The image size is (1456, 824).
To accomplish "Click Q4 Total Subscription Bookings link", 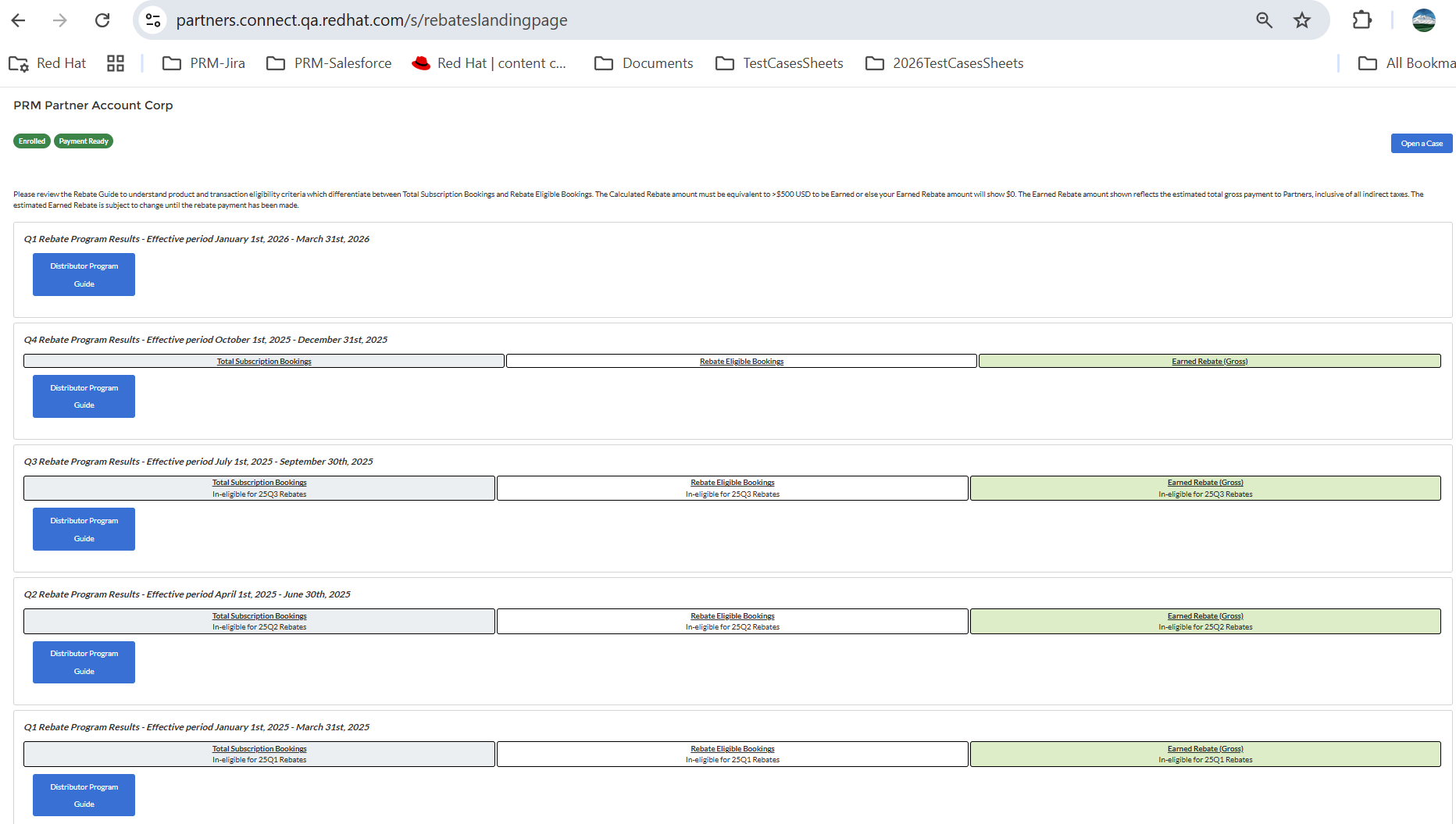I will (264, 362).
